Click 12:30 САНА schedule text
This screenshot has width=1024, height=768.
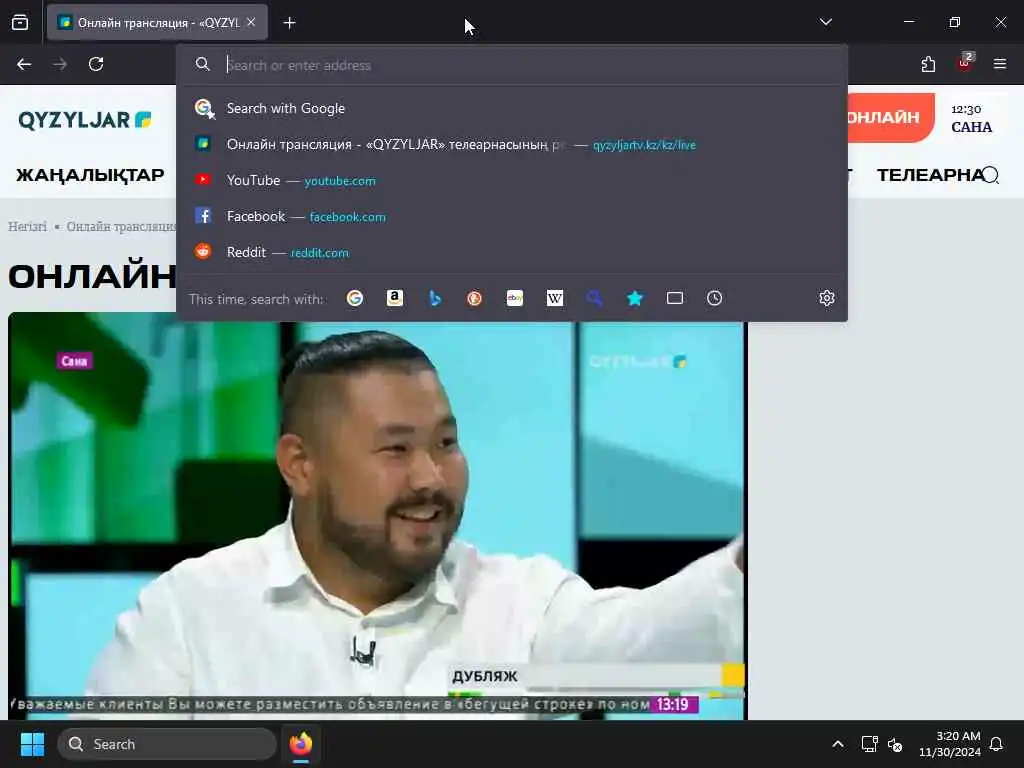[971, 118]
